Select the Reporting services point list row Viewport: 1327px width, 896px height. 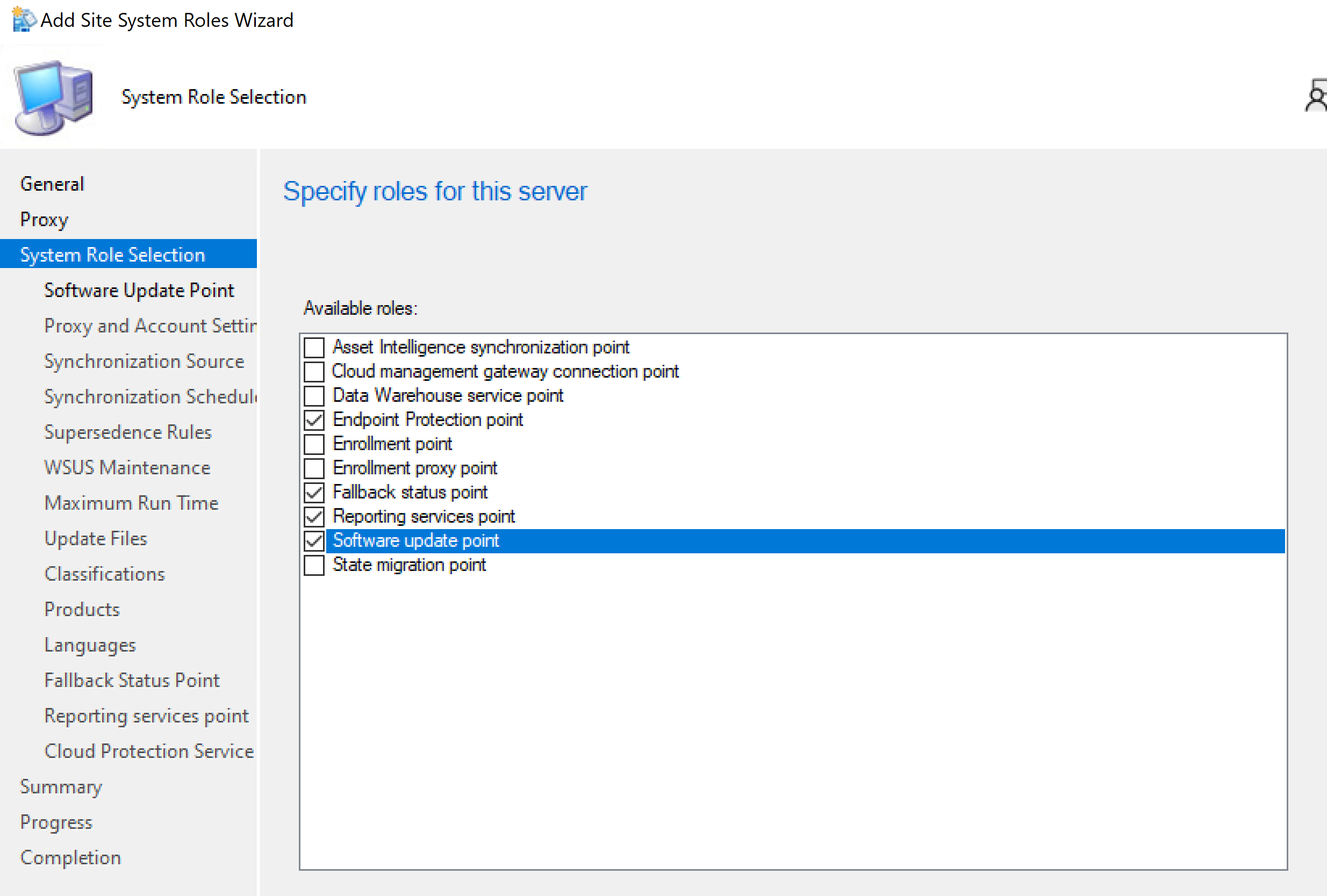[x=423, y=516]
